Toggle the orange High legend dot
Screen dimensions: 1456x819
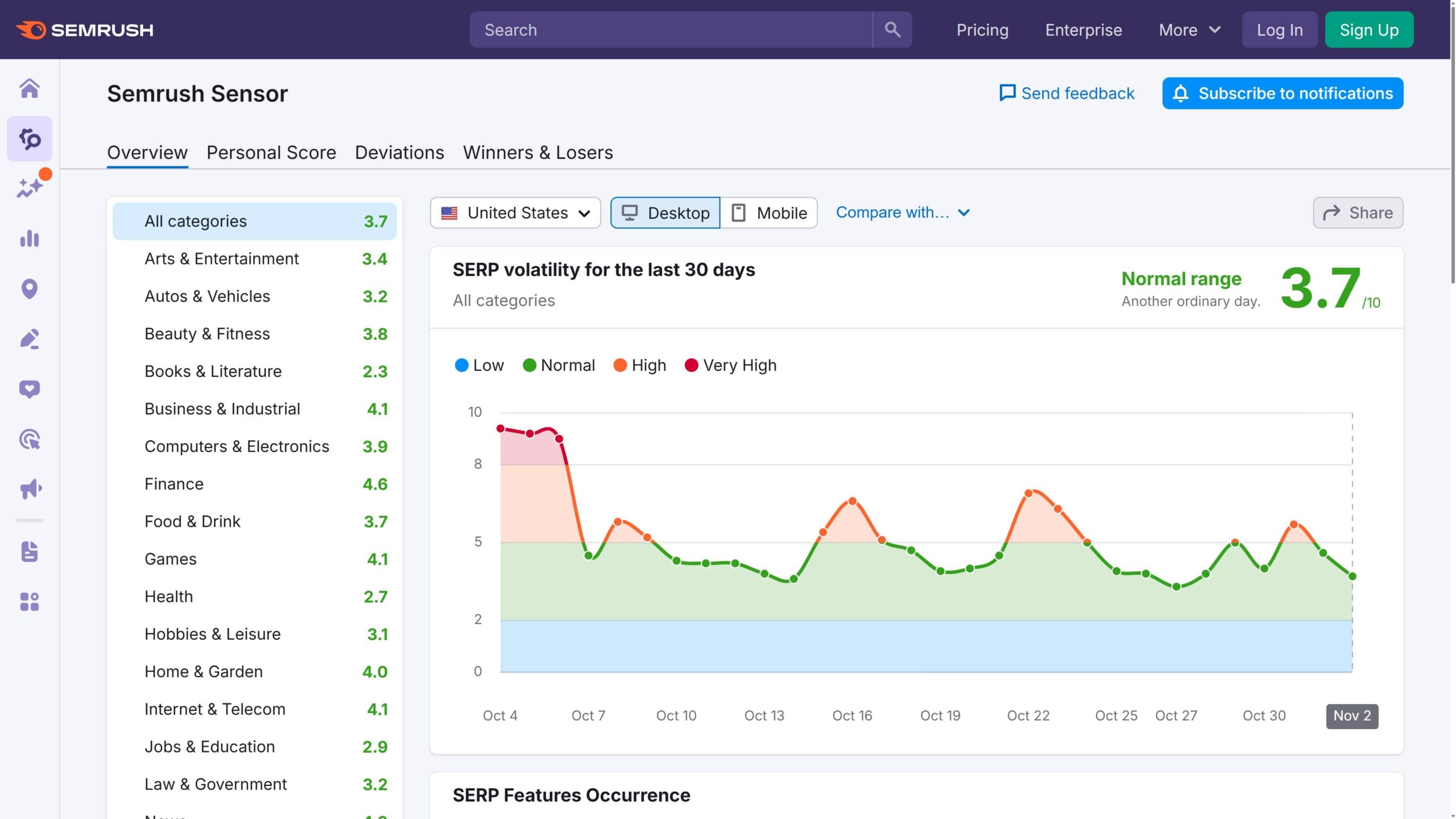pyautogui.click(x=620, y=365)
